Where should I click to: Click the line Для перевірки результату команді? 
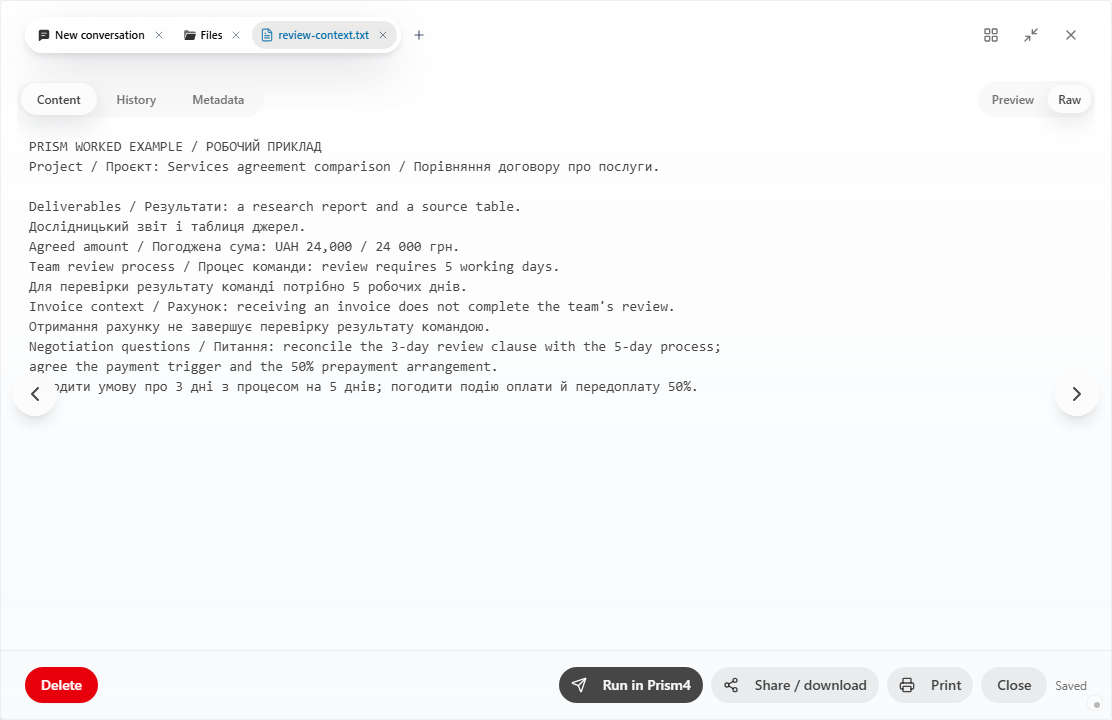coord(248,287)
